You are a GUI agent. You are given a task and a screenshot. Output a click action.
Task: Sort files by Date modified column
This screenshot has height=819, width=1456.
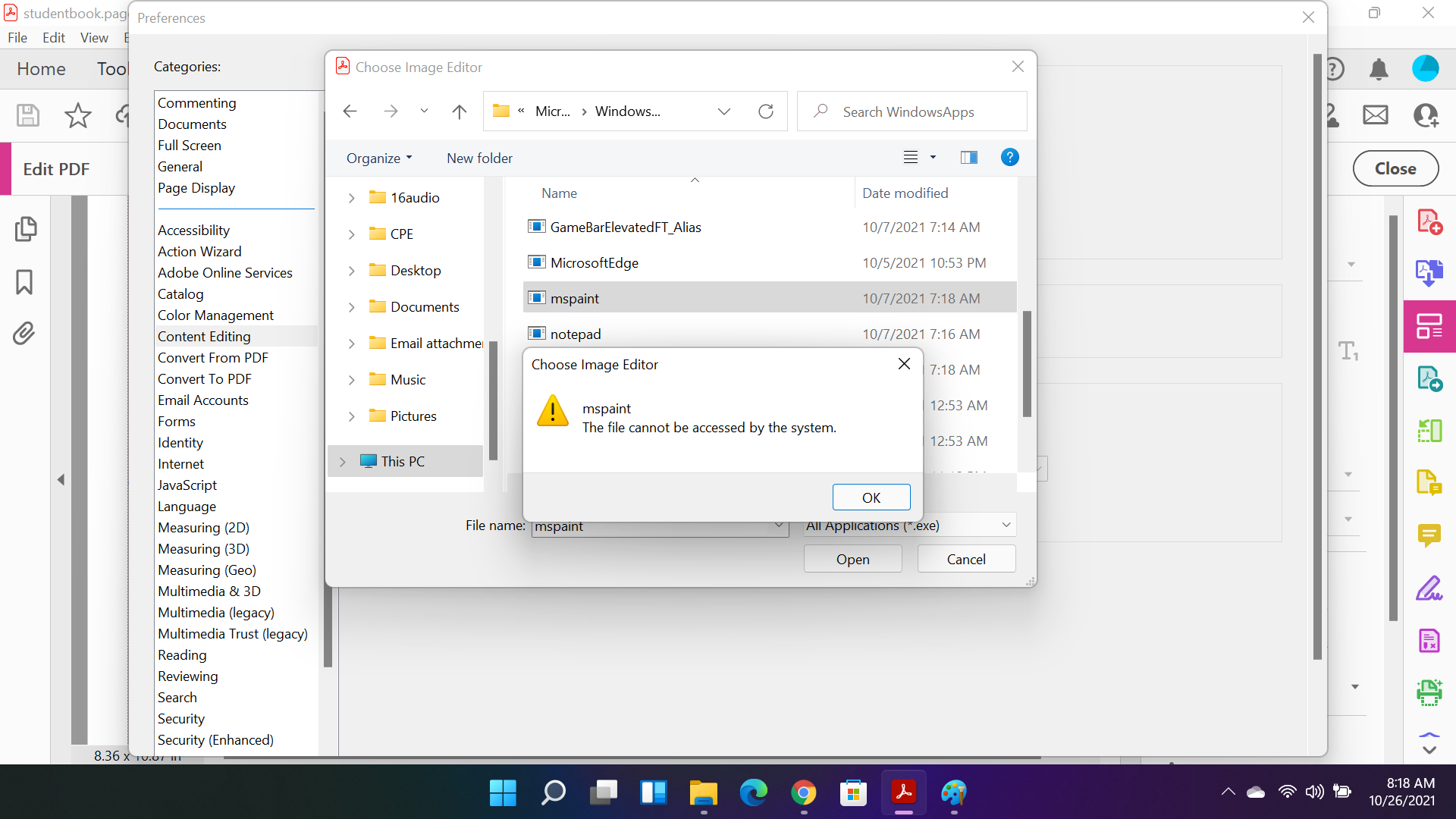(x=905, y=193)
